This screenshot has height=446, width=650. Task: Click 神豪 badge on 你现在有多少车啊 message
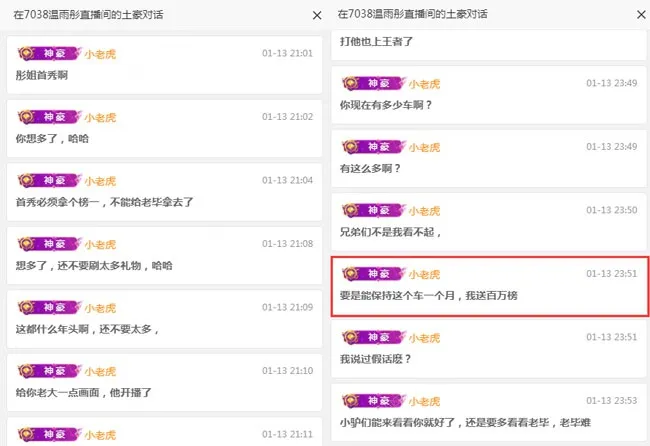pyautogui.click(x=374, y=83)
